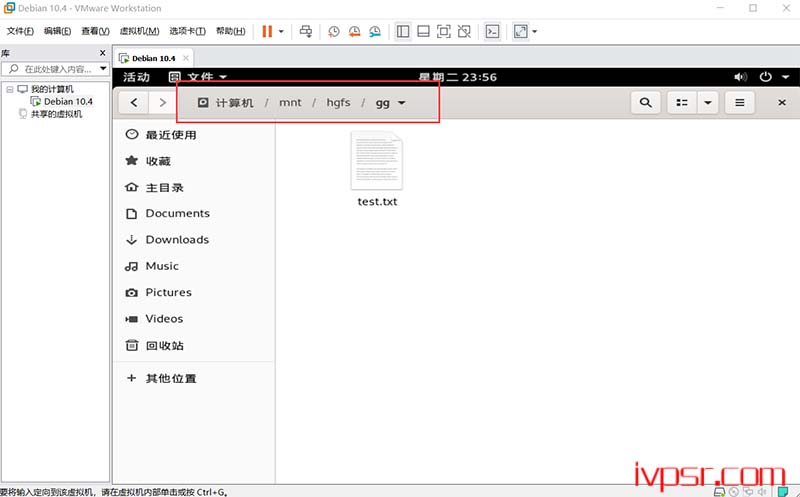The height and width of the screenshot is (497, 800).
Task: Open view options dropdown arrow
Action: 708,103
